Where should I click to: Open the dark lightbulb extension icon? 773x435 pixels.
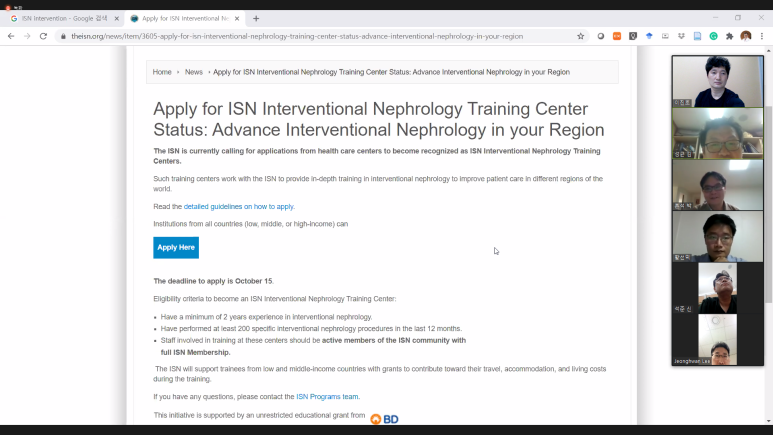[x=633, y=36]
